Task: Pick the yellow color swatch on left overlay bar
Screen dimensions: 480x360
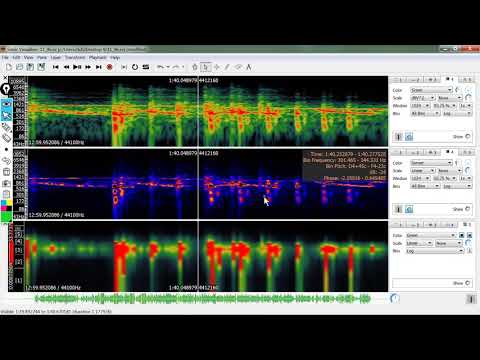Action: (9, 203)
